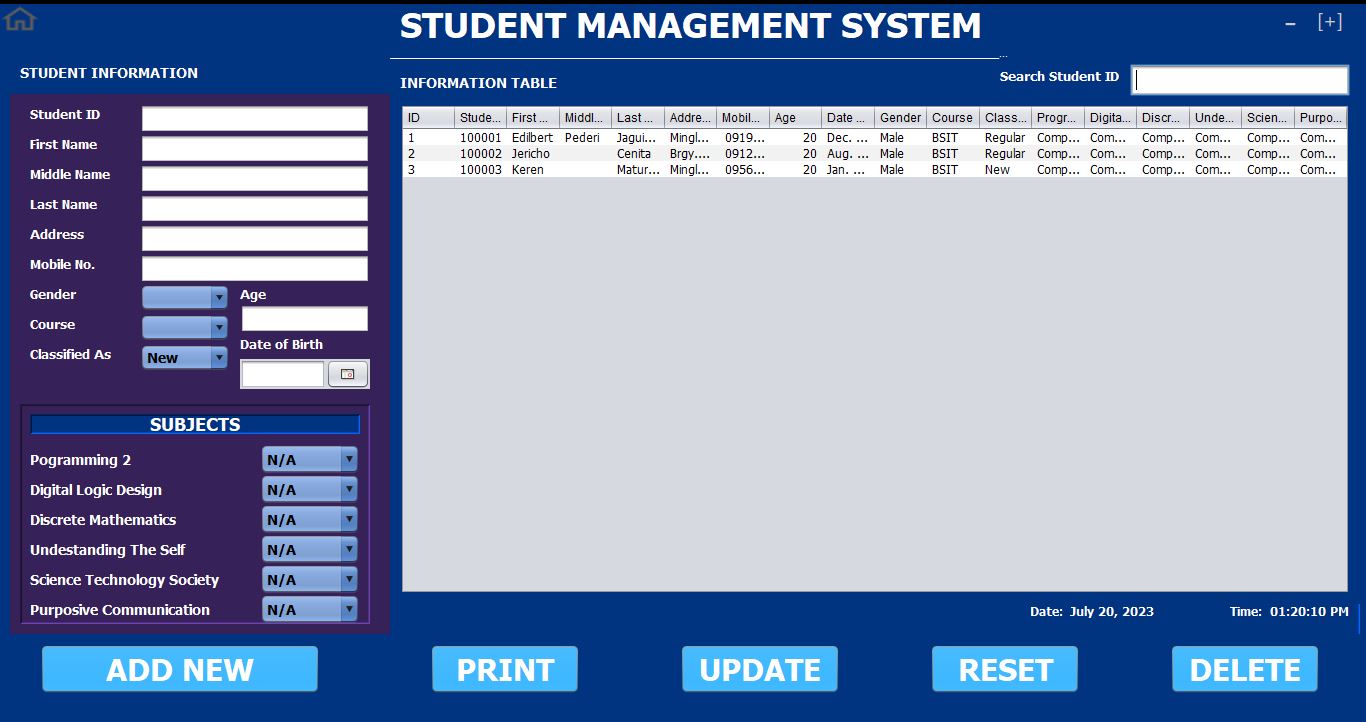
Task: Click the minimize dash icon
Action: click(1290, 23)
